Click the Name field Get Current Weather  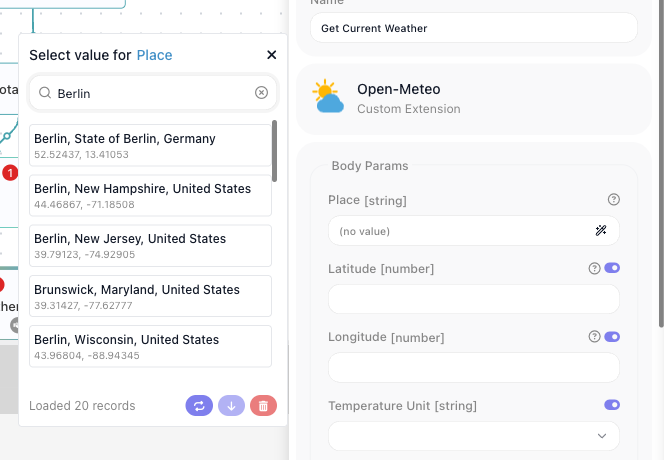tap(474, 28)
